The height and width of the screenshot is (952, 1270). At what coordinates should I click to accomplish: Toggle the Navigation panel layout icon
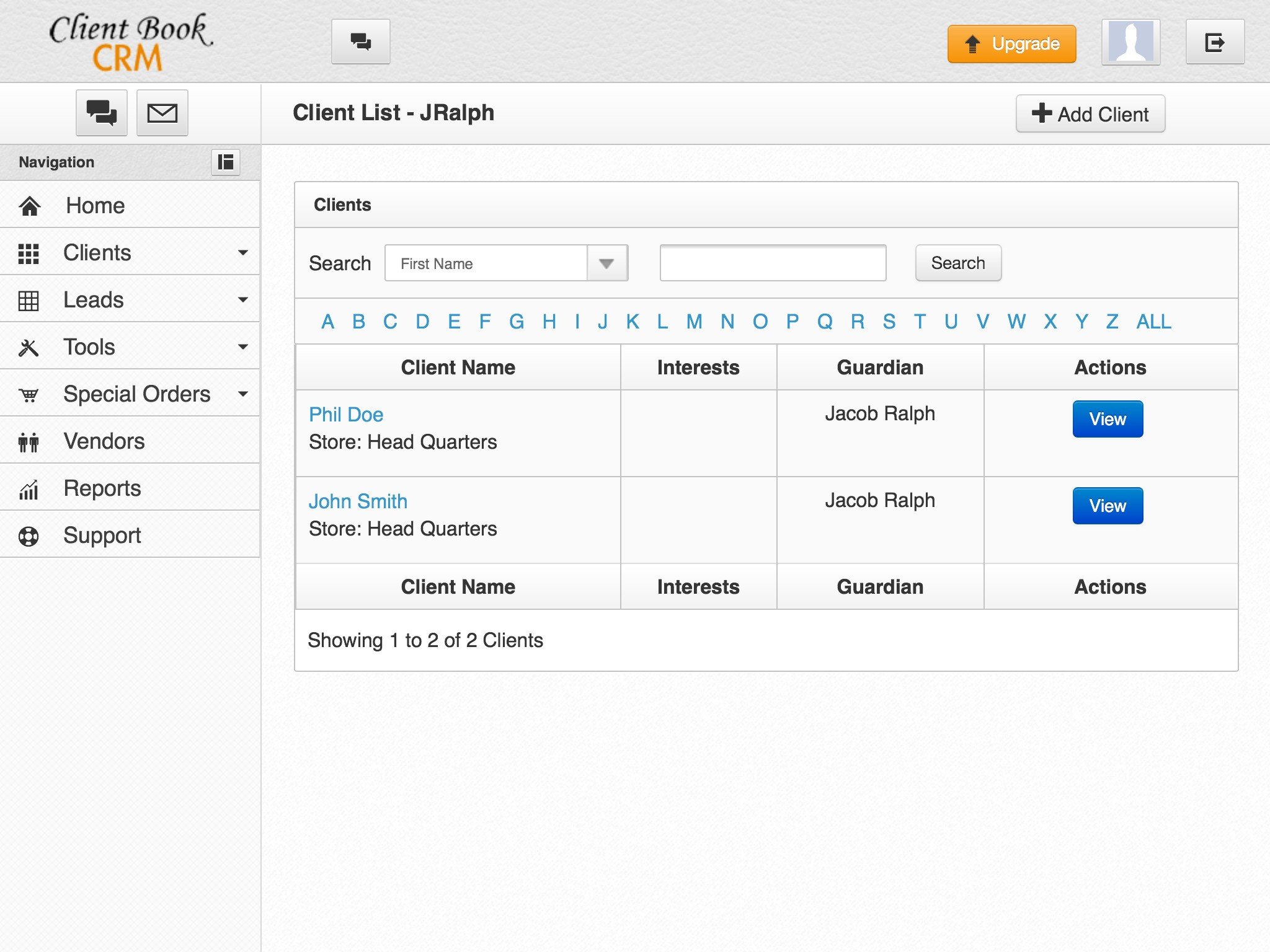point(226,162)
